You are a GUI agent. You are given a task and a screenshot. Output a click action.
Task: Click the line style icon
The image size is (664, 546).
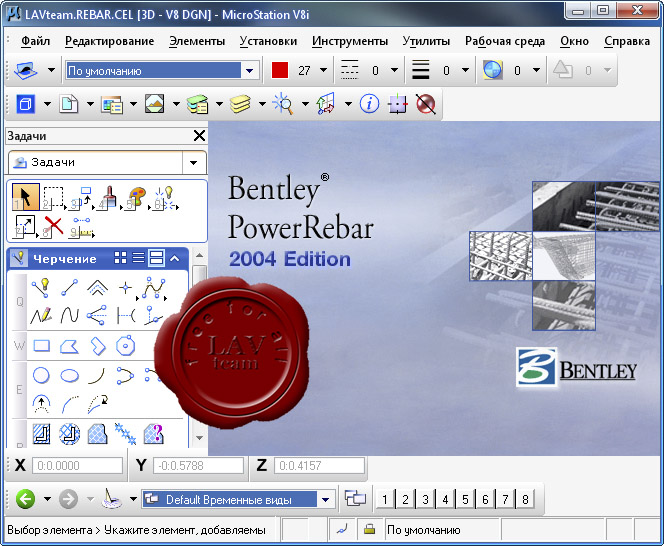click(349, 70)
